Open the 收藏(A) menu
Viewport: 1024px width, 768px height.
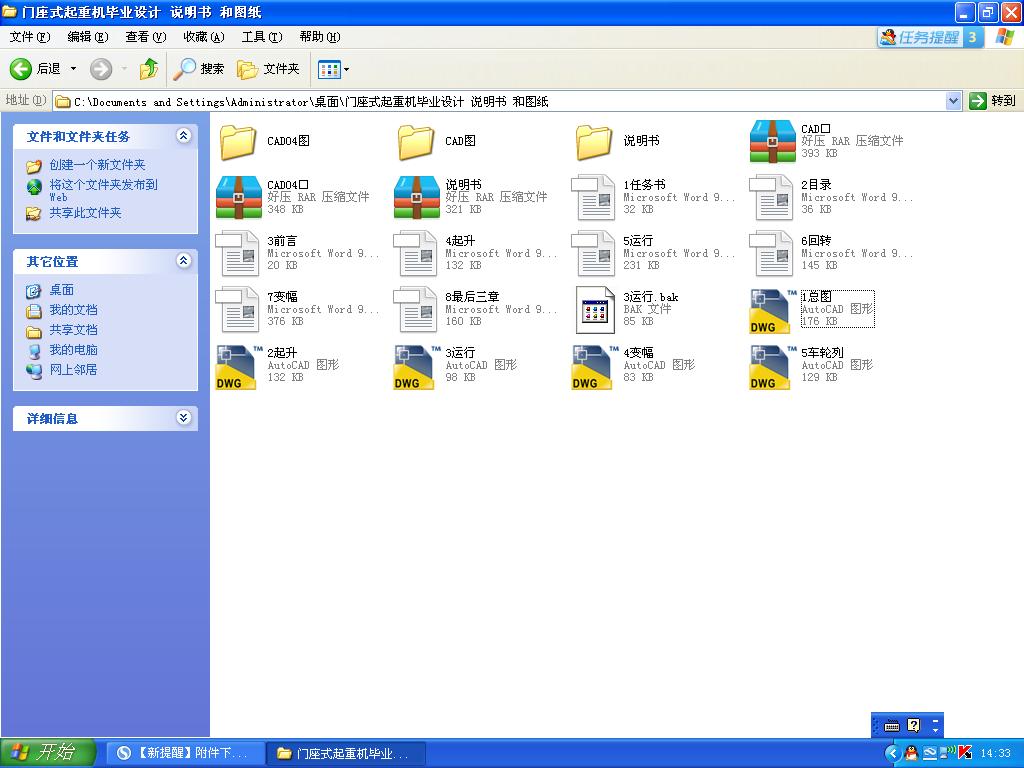[204, 37]
